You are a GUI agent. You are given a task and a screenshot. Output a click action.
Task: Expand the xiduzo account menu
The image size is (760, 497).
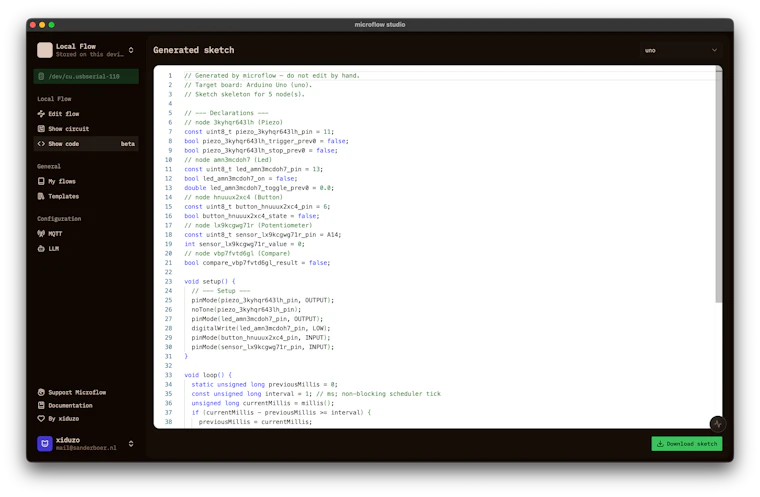click(x=131, y=444)
